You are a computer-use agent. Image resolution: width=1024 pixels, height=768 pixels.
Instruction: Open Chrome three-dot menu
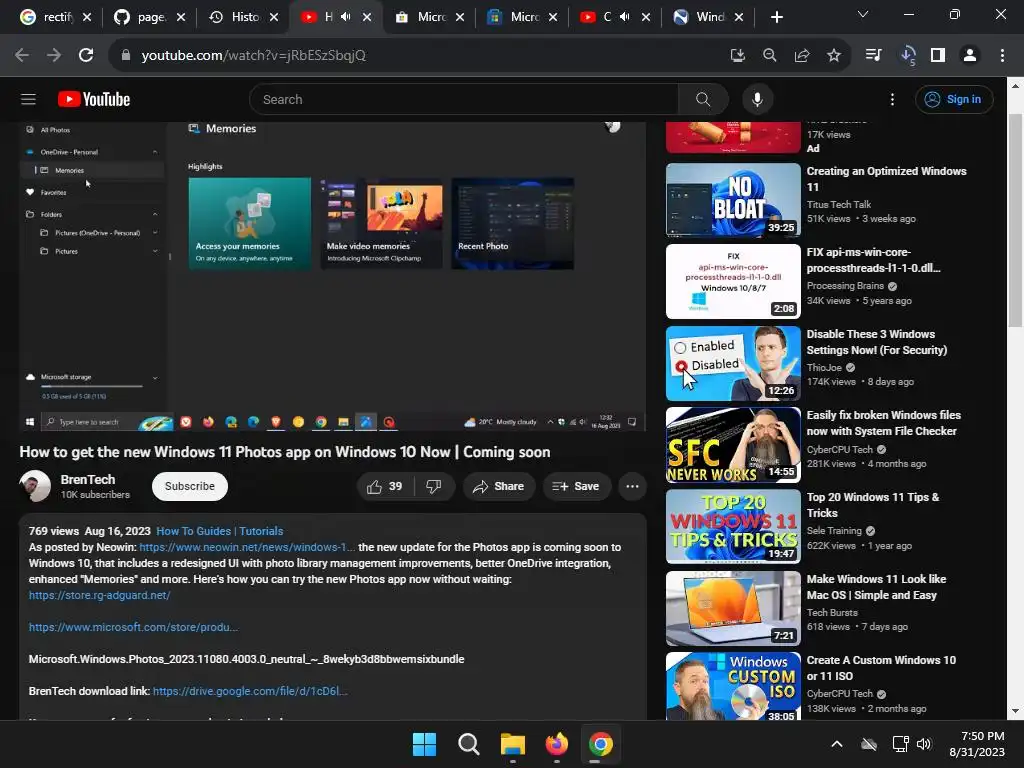[x=1002, y=56]
